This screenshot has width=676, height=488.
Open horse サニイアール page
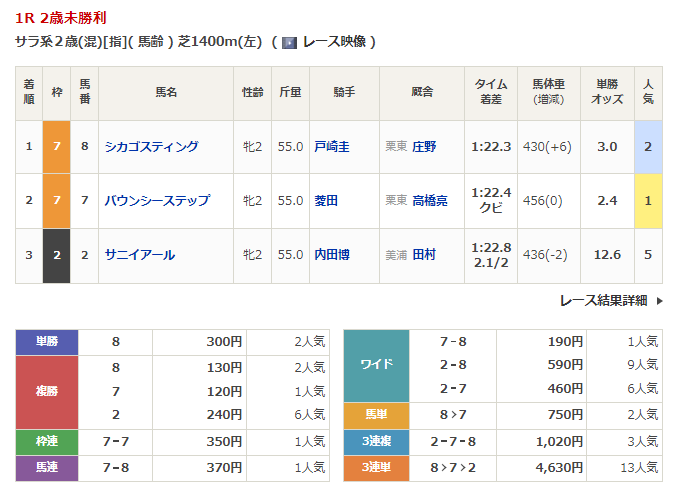pos(140,254)
